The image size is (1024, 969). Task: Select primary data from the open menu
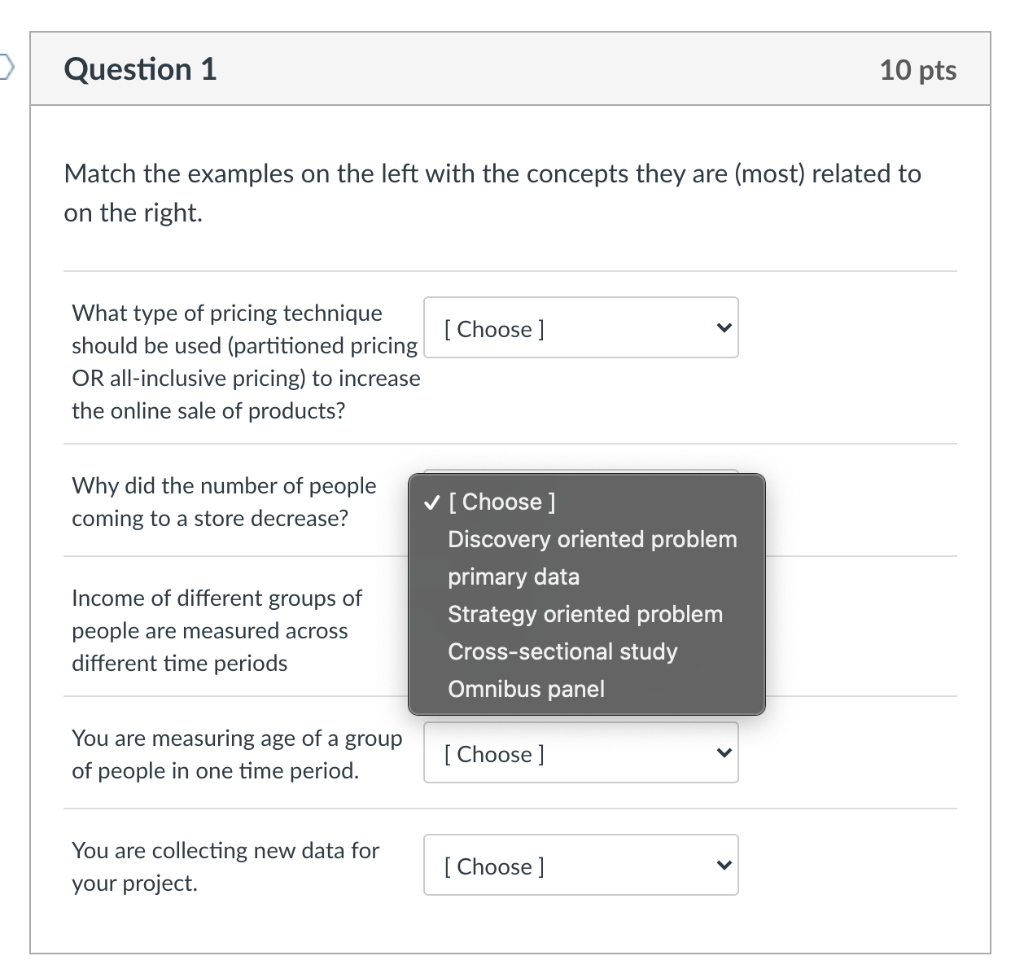[514, 576]
